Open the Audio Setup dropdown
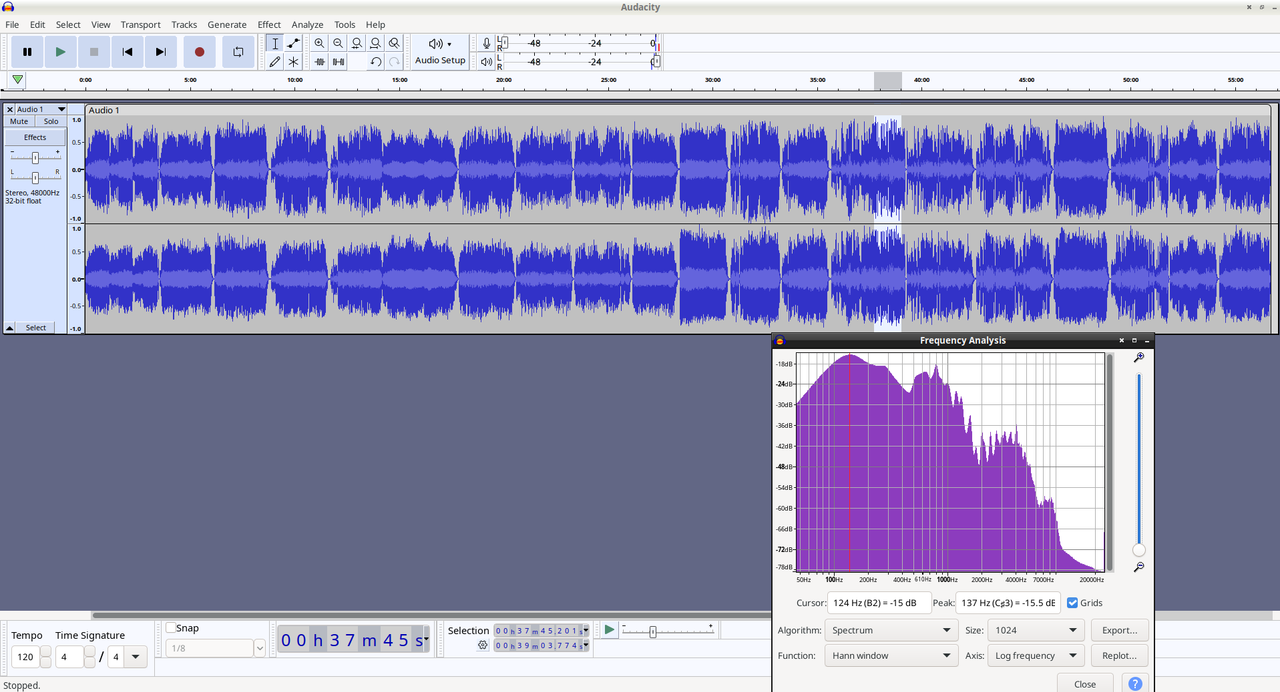Image resolution: width=1280 pixels, height=692 pixels. 440,52
